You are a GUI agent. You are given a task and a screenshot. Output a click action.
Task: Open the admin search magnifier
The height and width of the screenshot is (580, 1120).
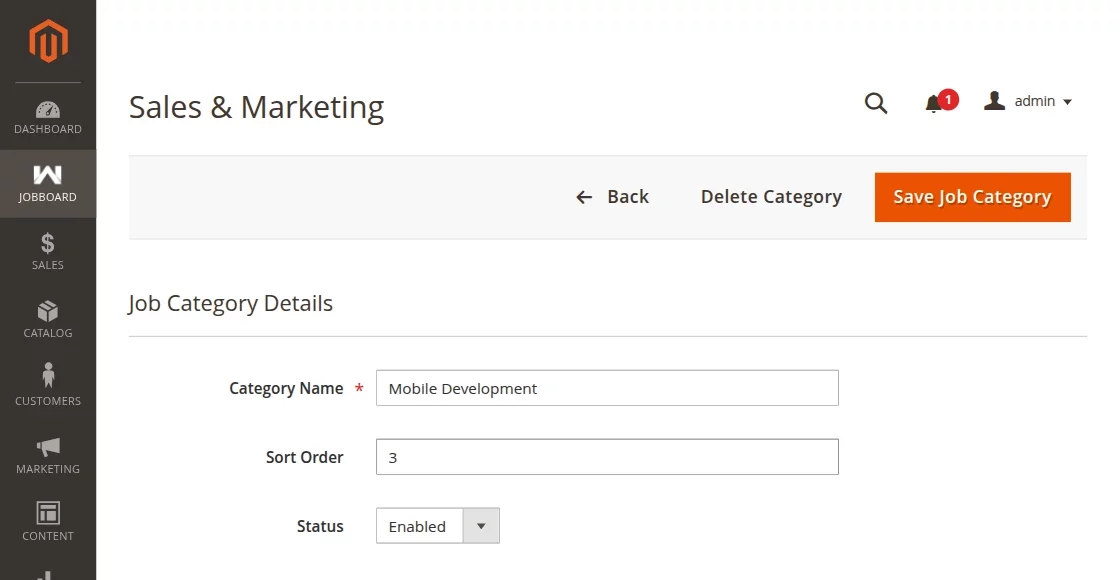(x=876, y=103)
